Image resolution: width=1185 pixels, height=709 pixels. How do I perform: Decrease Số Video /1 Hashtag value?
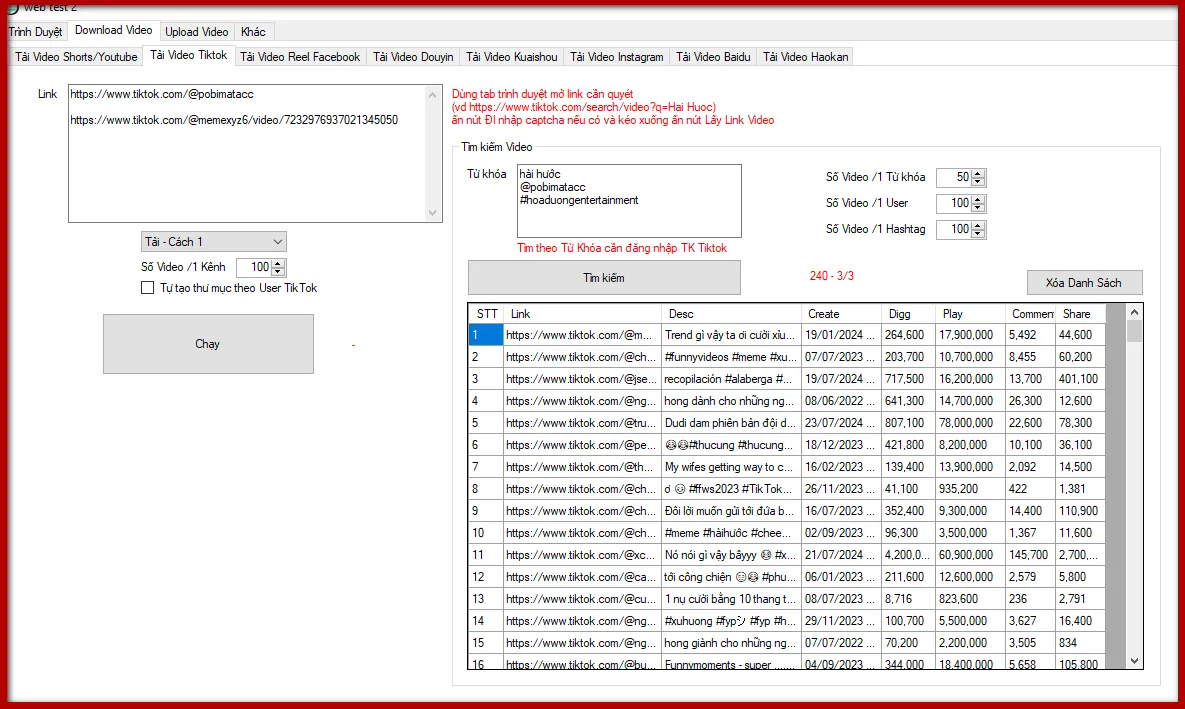[978, 234]
